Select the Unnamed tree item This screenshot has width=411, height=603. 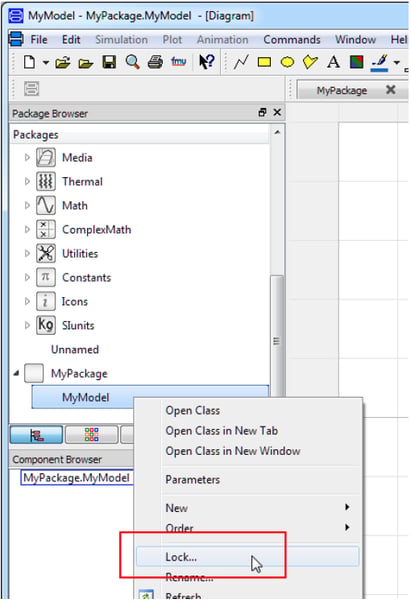(x=75, y=349)
